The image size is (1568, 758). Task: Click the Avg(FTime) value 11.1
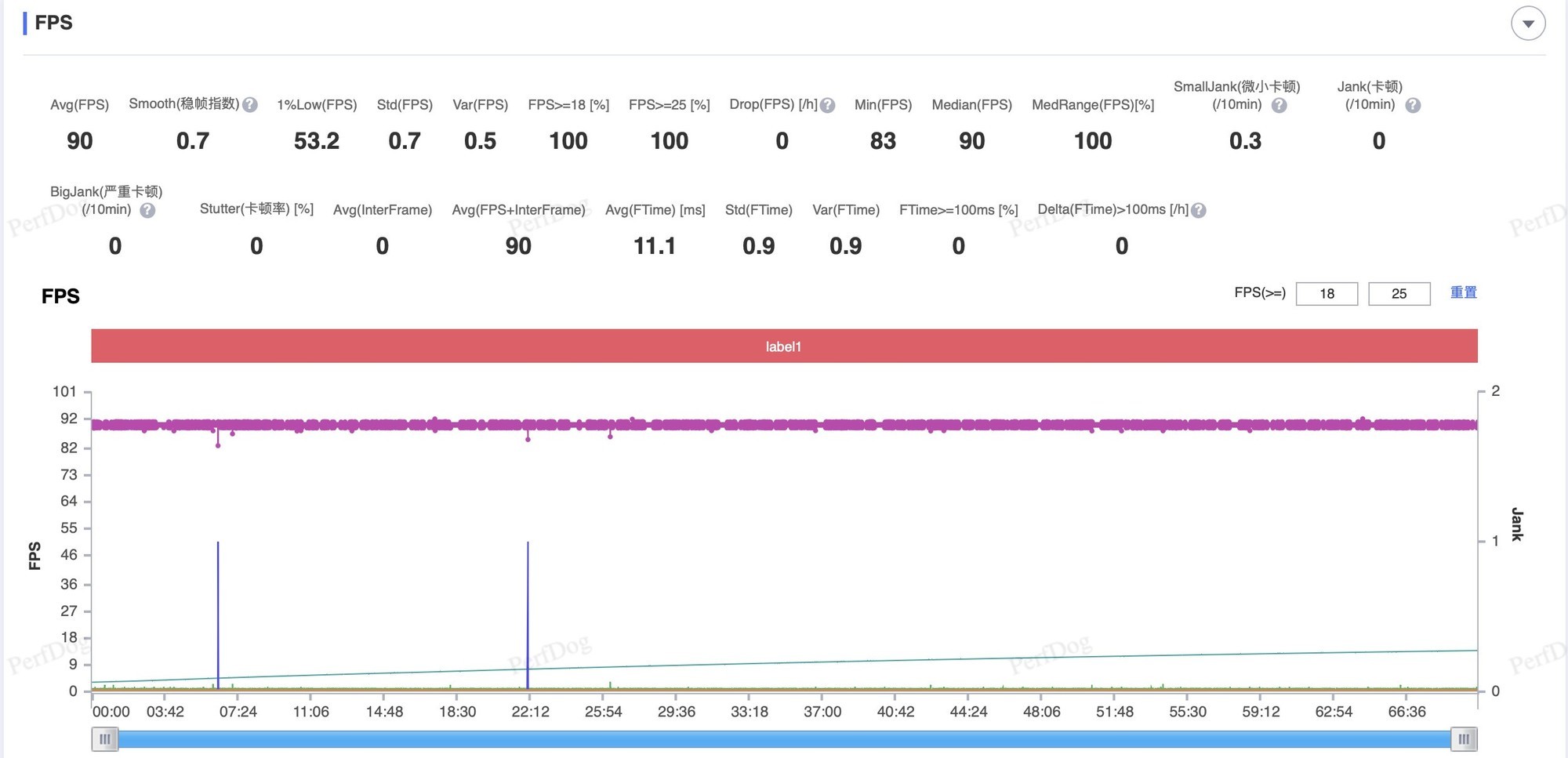[655, 246]
